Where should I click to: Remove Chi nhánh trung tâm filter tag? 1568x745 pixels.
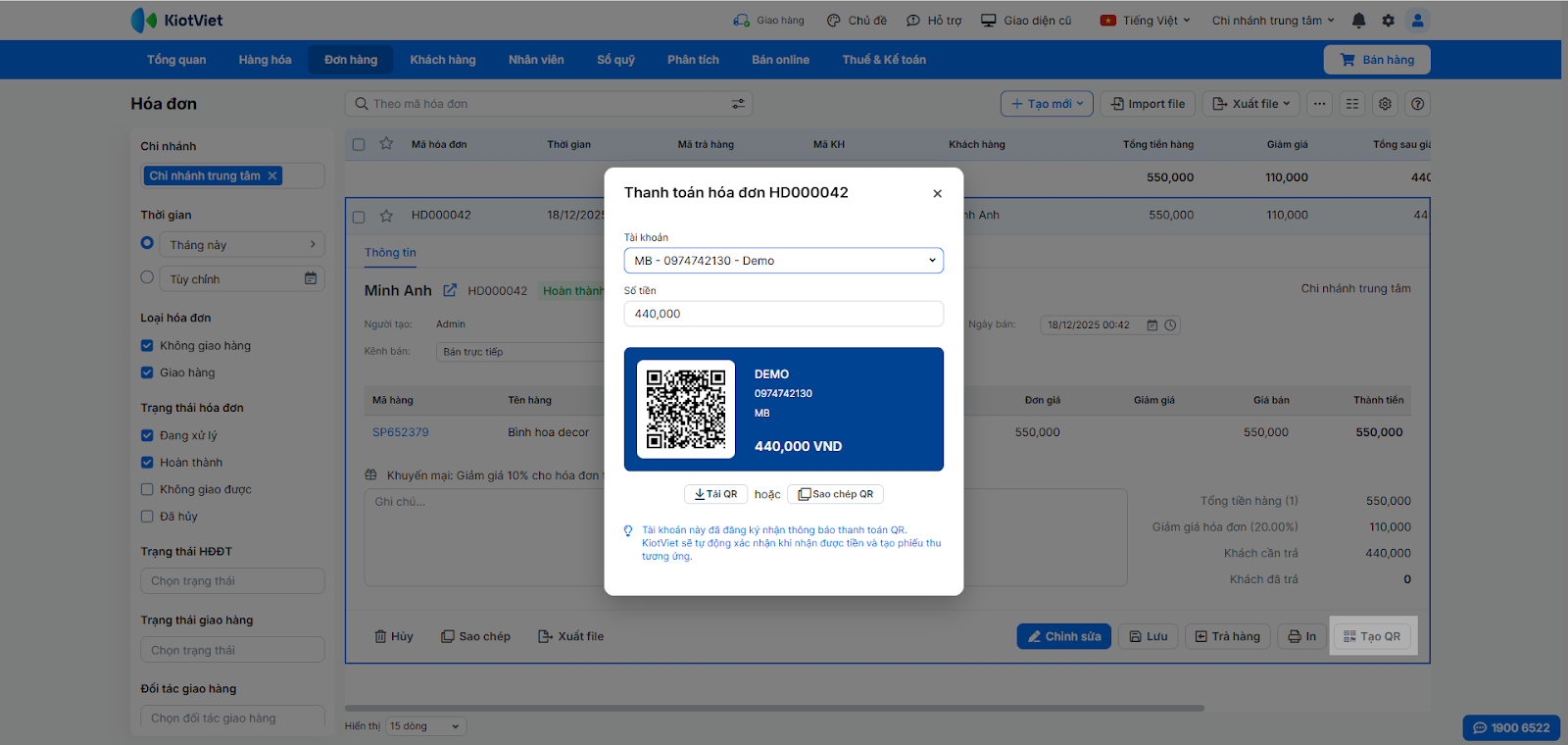pos(272,175)
